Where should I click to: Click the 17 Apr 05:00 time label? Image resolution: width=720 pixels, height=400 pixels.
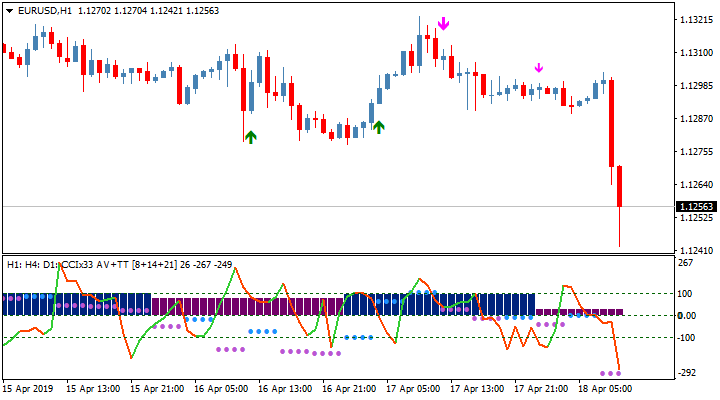414,388
